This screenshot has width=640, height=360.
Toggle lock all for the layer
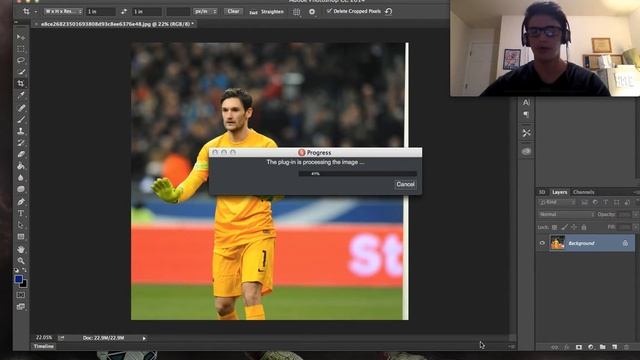tap(584, 227)
